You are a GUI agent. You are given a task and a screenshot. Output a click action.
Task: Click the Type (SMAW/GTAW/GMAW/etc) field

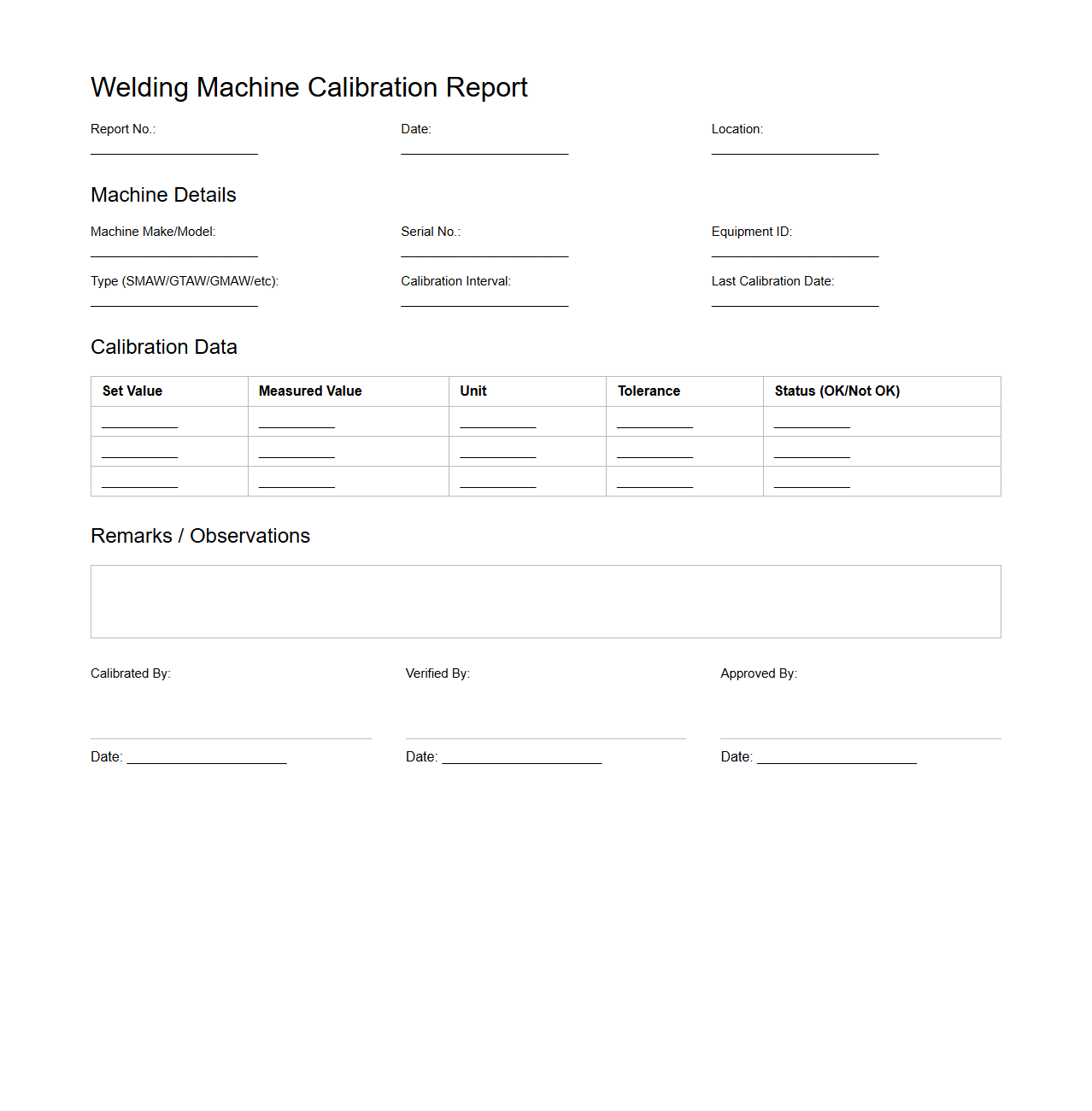tap(173, 303)
